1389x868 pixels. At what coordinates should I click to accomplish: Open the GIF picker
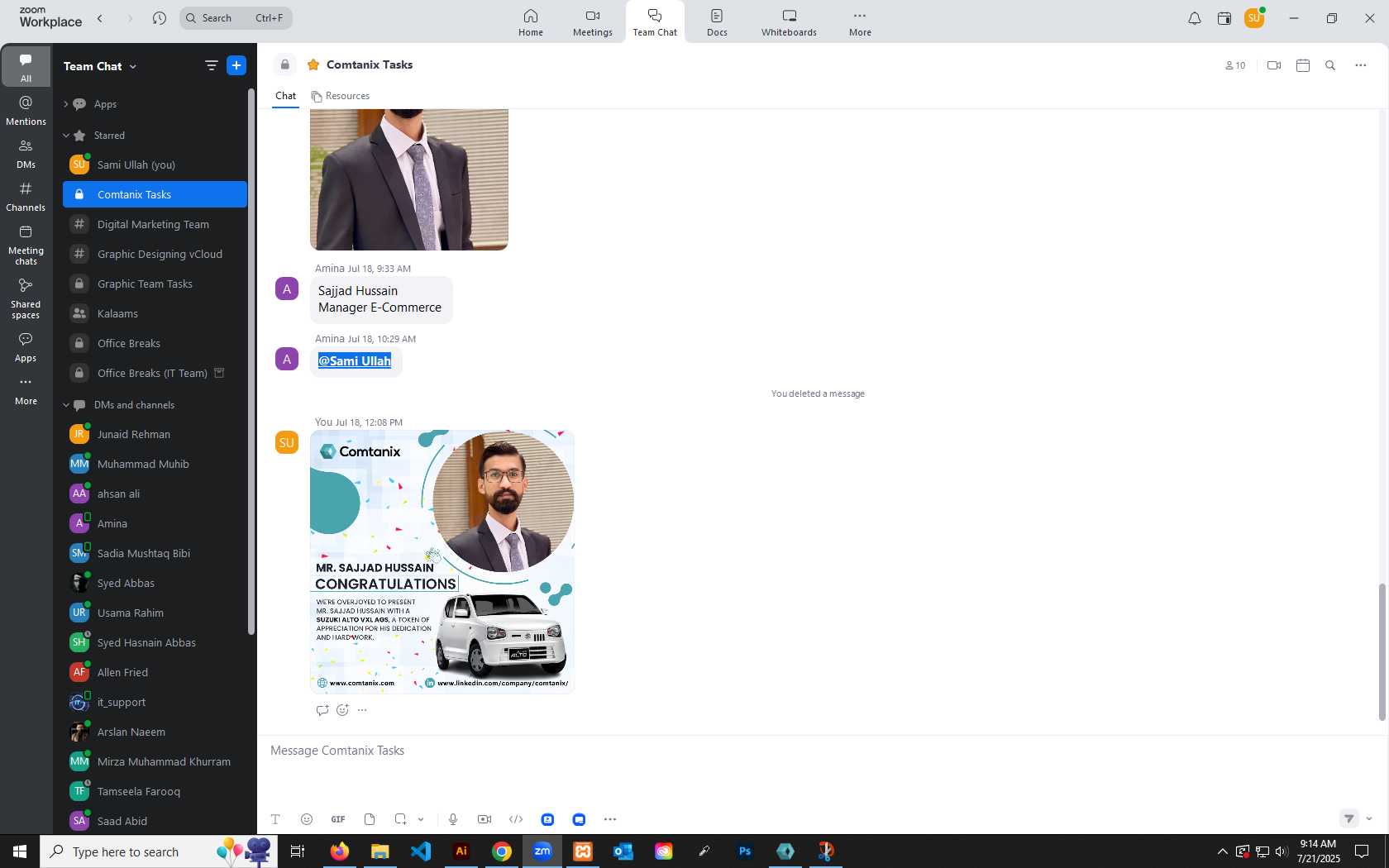338,819
